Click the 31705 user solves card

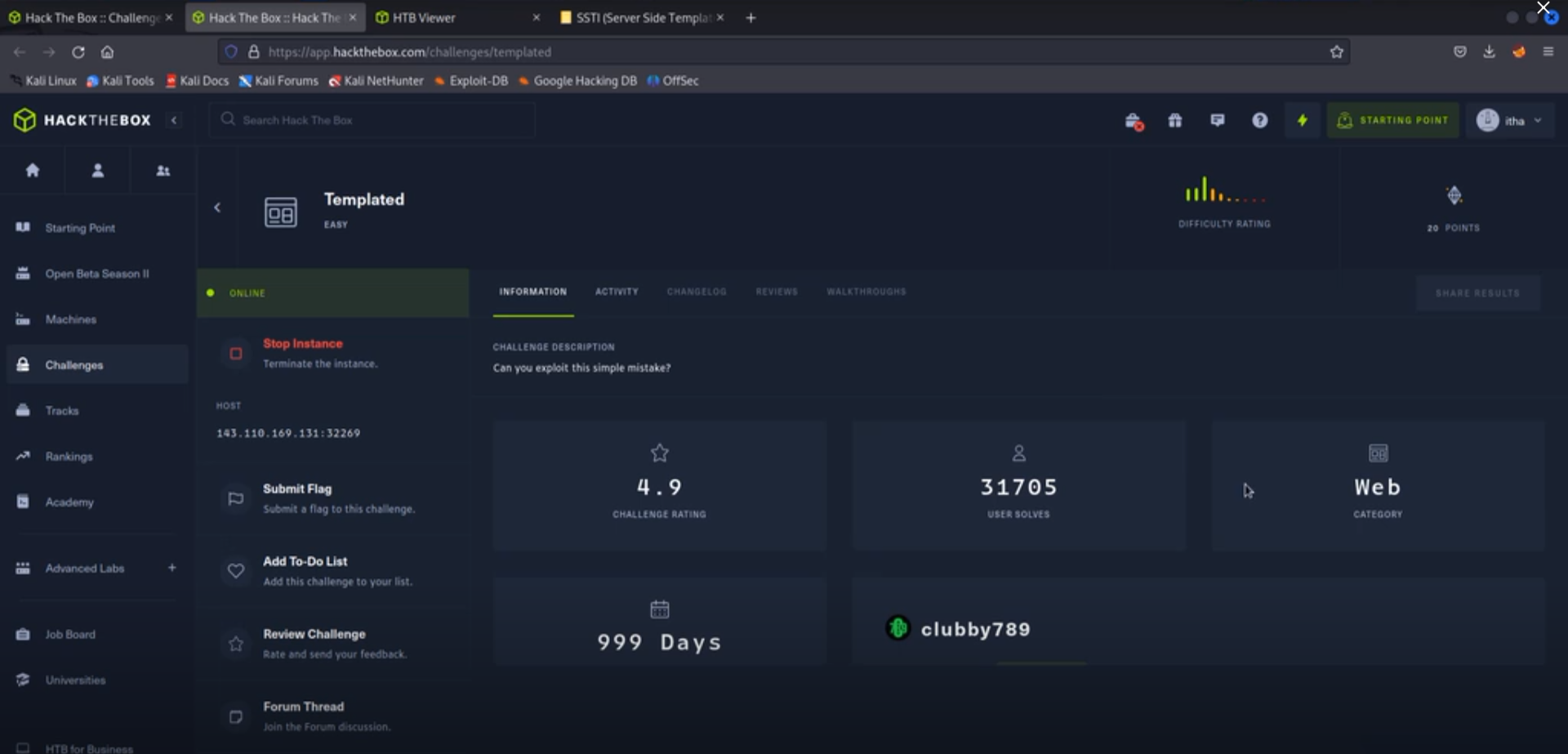[1018, 485]
